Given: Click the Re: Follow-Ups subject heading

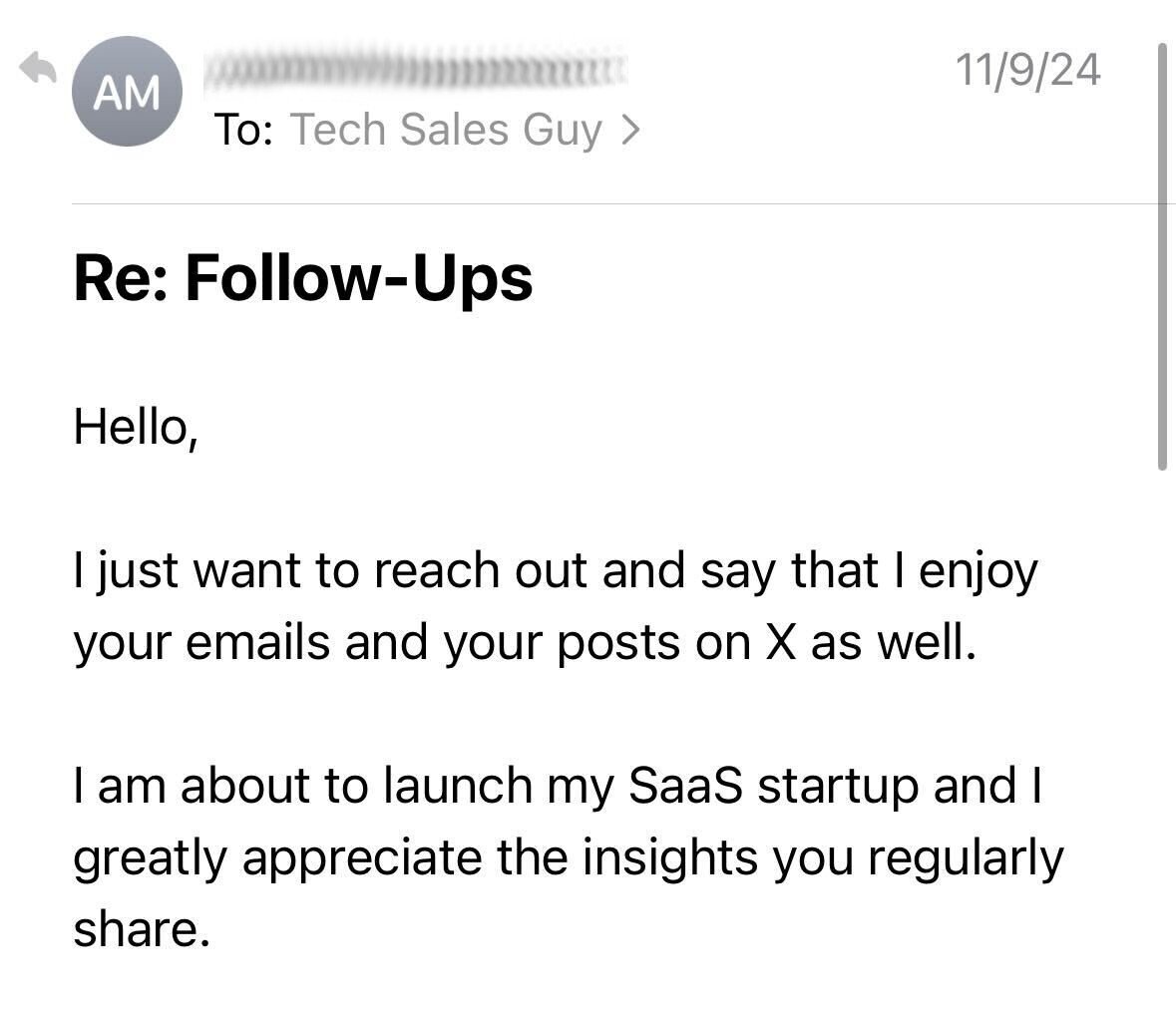Looking at the screenshot, I should coord(303,277).
